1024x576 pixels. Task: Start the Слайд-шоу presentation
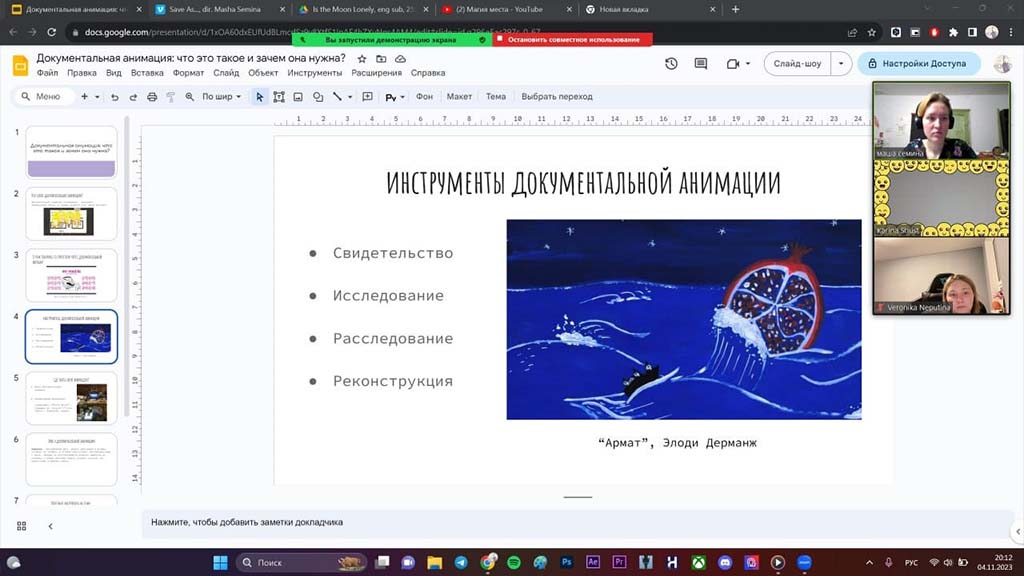[797, 63]
